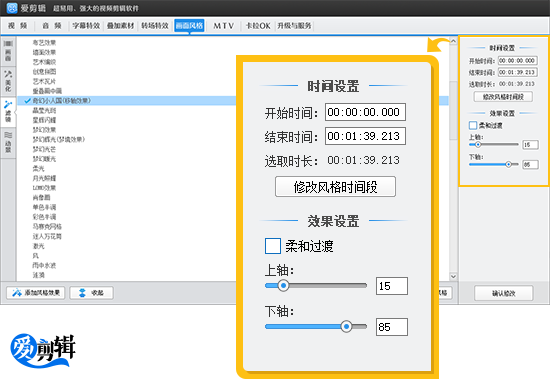Screen dimensions: 550x379
Task: Switch to the 视频 tab
Action: (18, 26)
